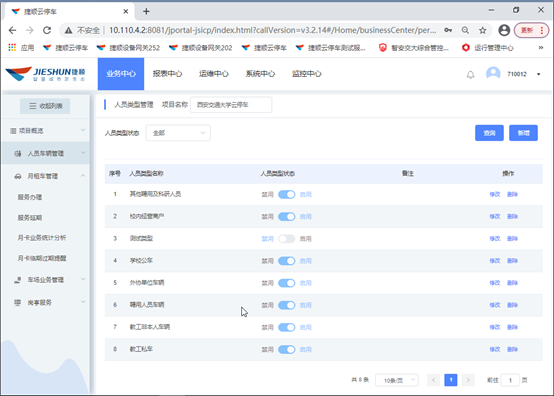The image size is (554, 396).
Task: Open the browser zoom magnifier icon
Action: (465, 30)
